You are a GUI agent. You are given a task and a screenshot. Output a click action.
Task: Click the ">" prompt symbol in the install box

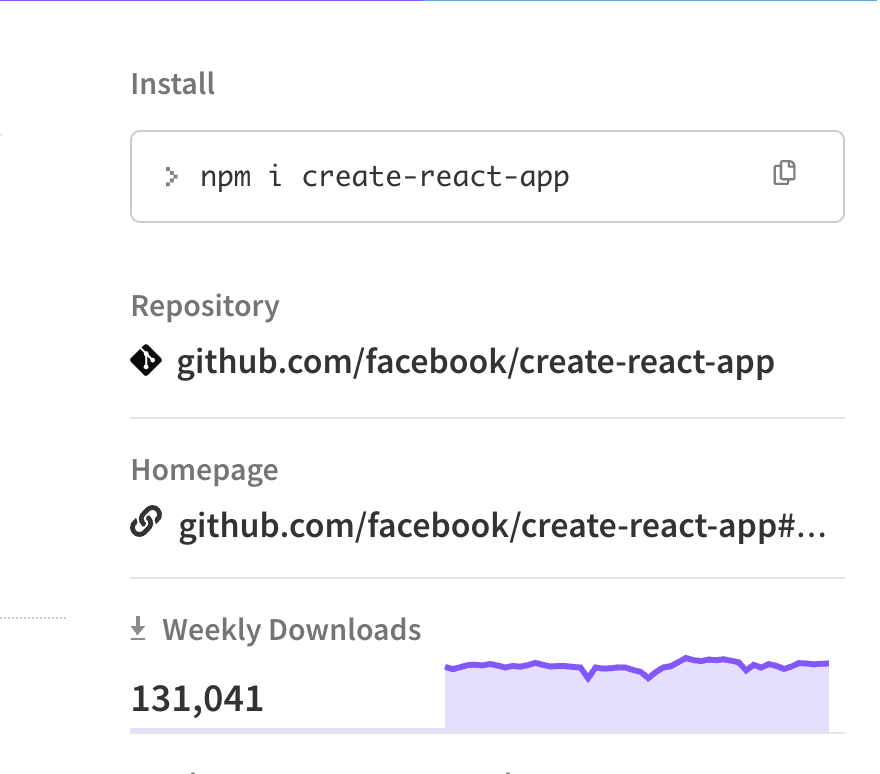(x=172, y=177)
